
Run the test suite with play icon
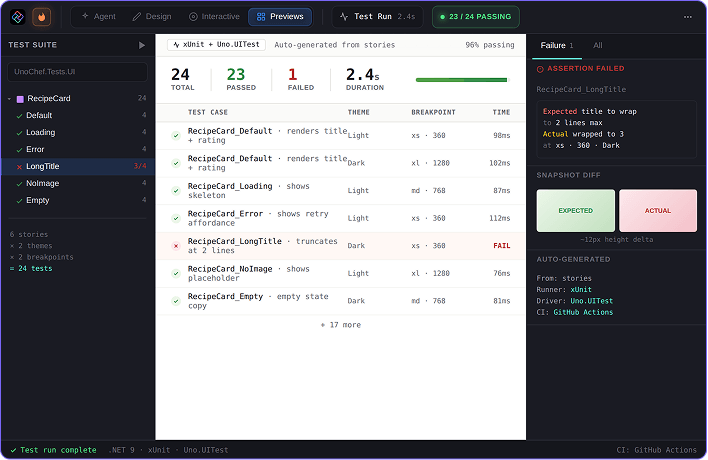coord(142,45)
